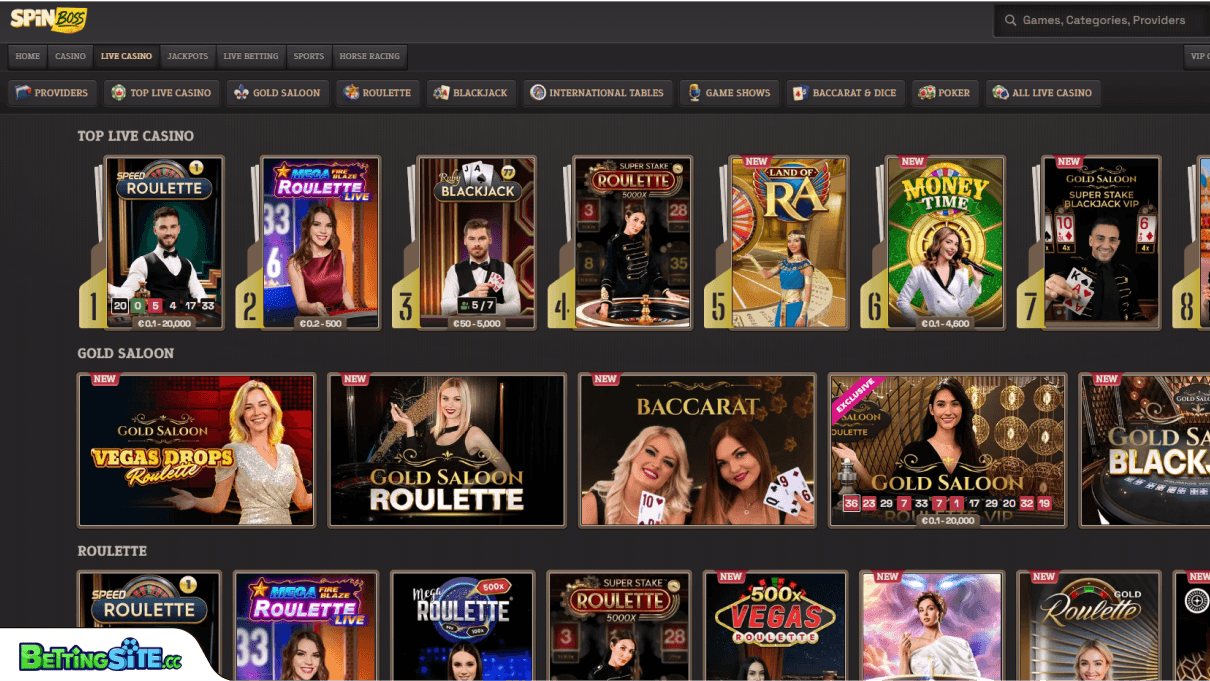This screenshot has width=1210, height=681.
Task: Launch the Money Time live game
Action: click(945, 242)
